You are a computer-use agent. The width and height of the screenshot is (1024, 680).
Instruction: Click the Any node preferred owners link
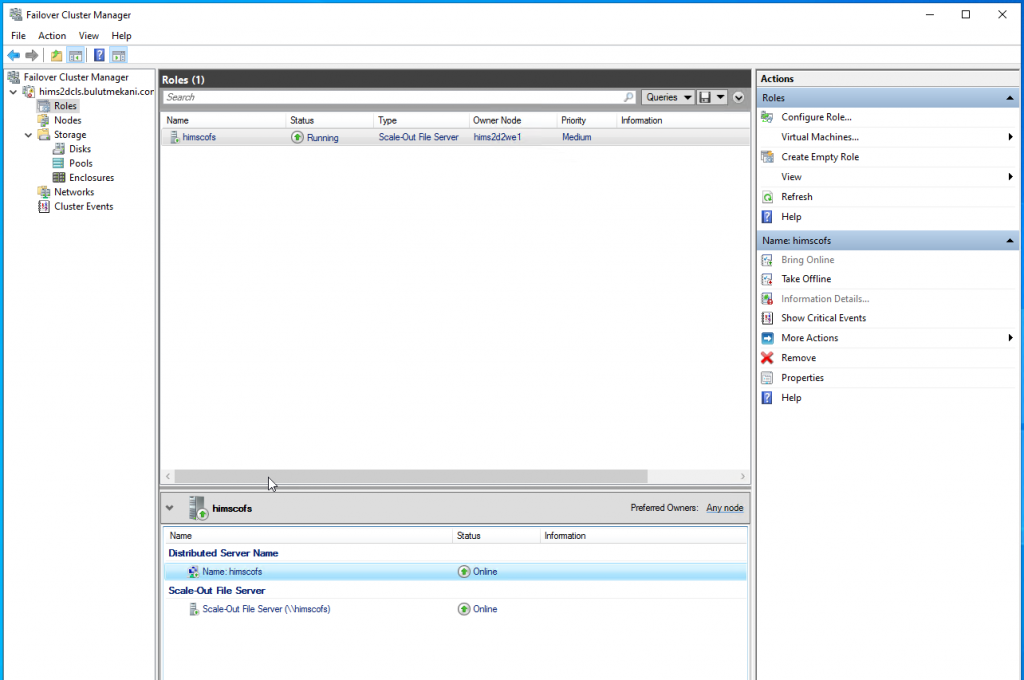(x=724, y=508)
